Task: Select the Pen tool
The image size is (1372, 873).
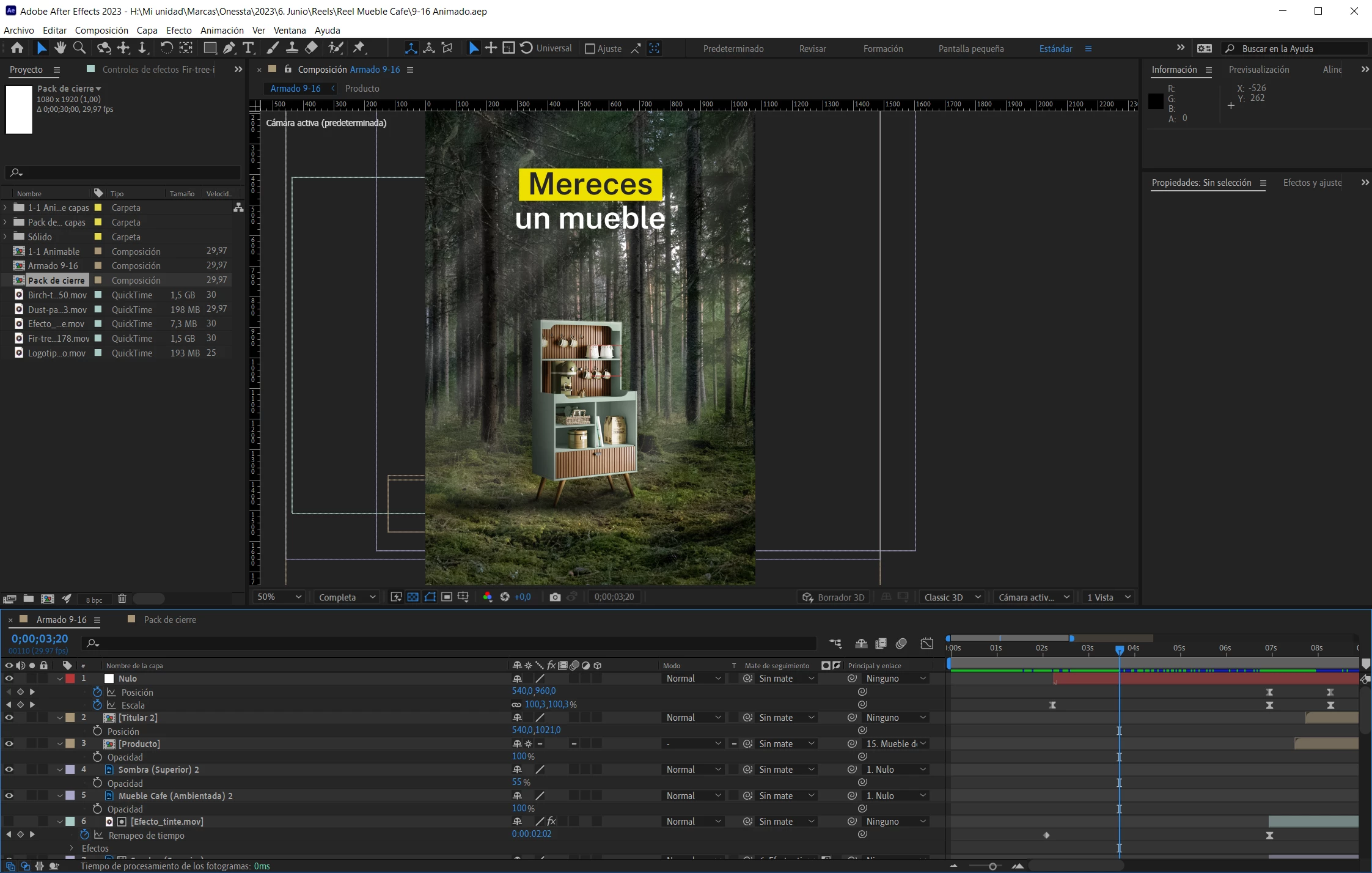Action: (229, 48)
